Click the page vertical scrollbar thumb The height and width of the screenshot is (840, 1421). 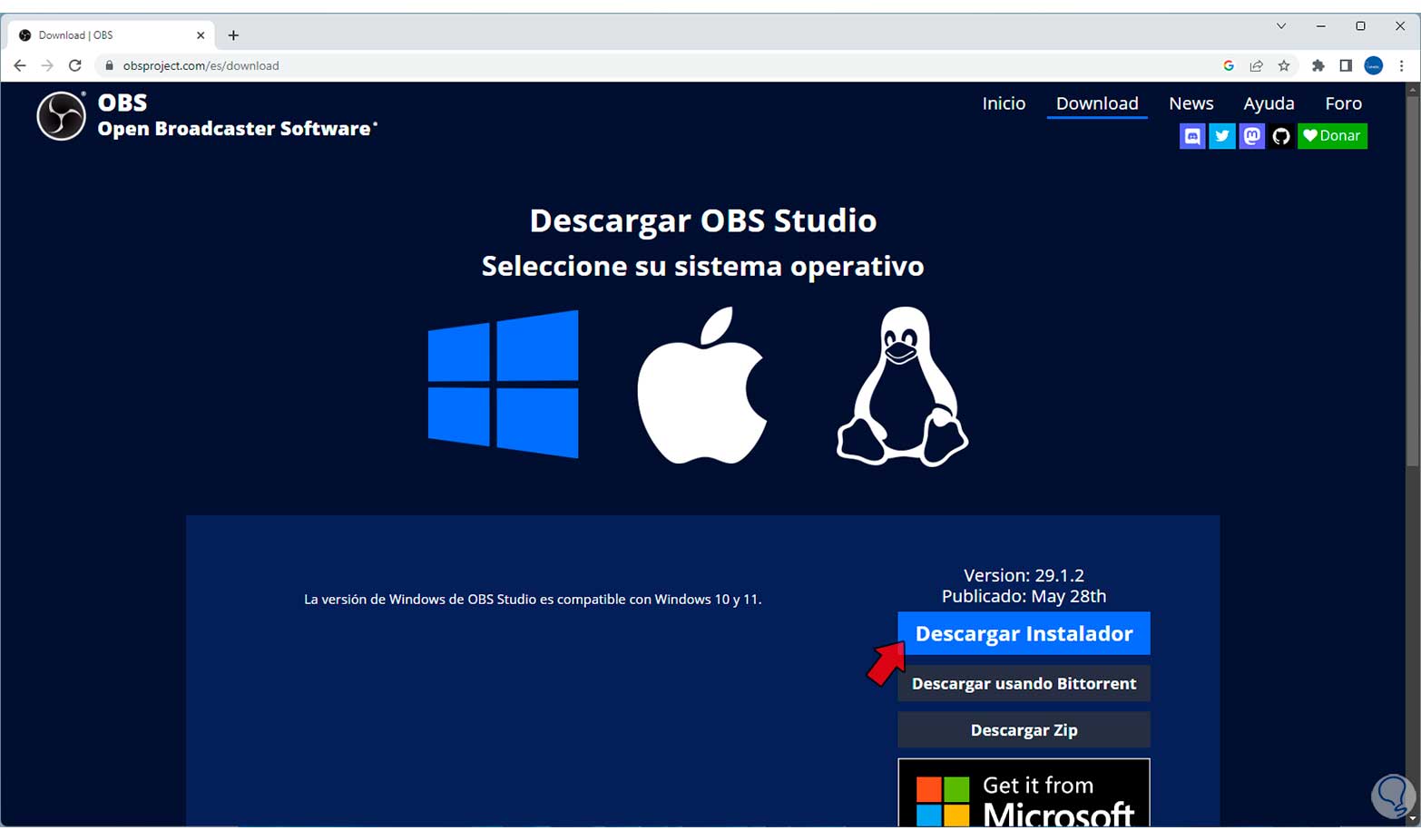click(x=1412, y=281)
